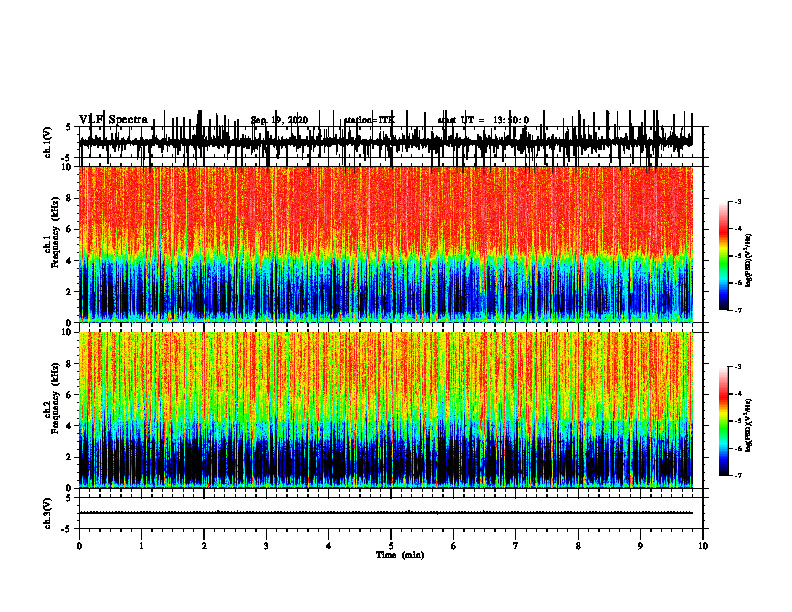Click time axis tick label "2"
This screenshot has width=792, height=612.
(204, 546)
